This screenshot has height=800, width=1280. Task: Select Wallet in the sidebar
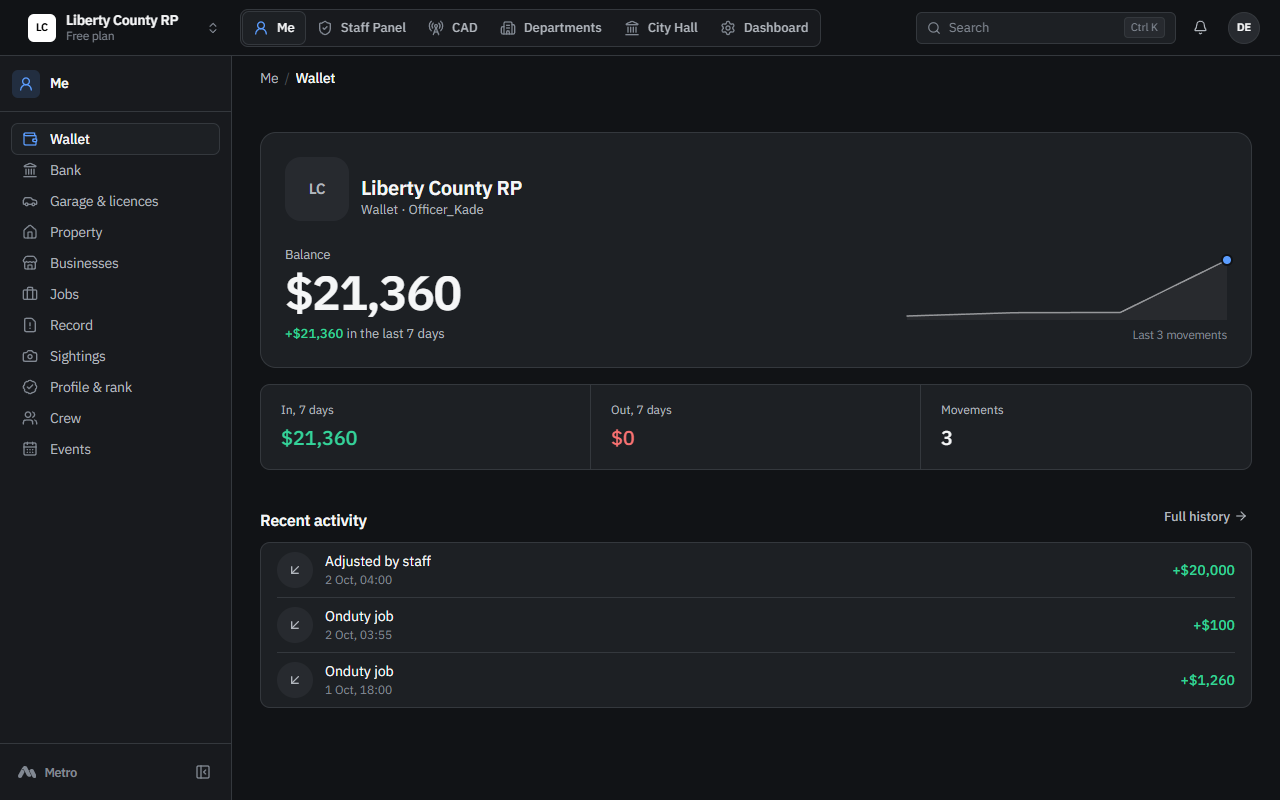tap(115, 139)
